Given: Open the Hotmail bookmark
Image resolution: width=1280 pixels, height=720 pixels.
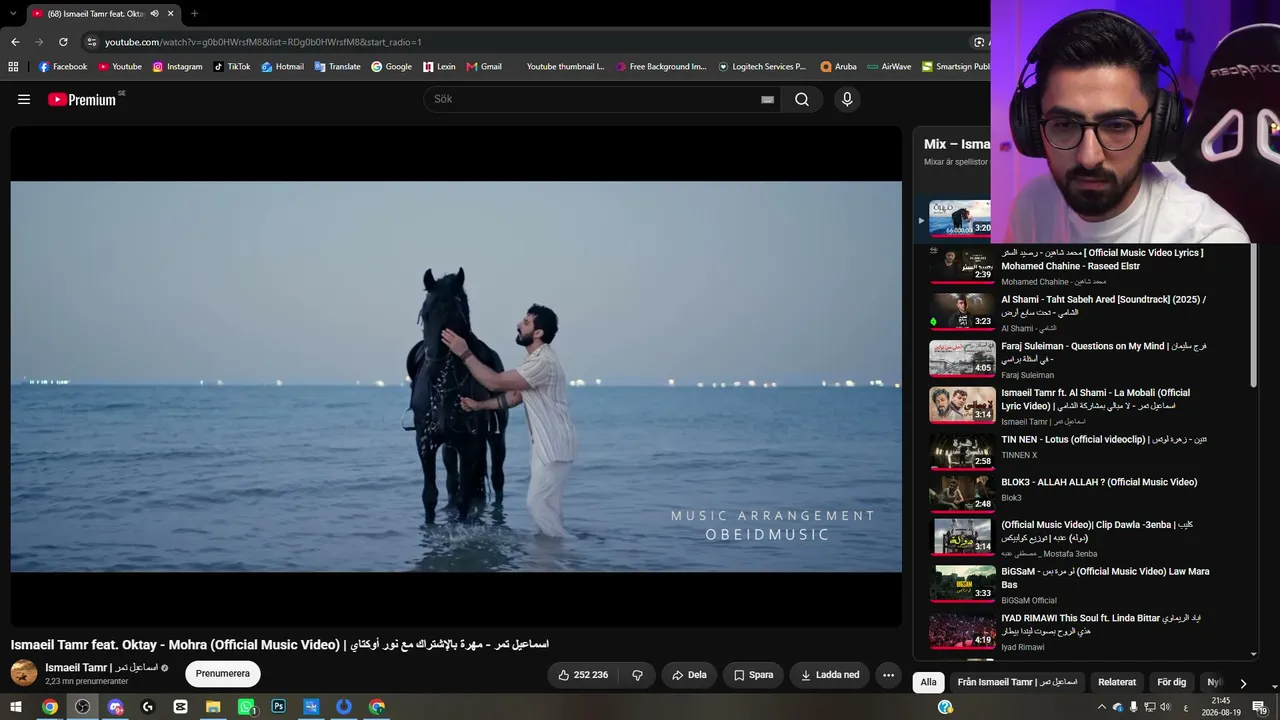Looking at the screenshot, I should click(x=282, y=67).
